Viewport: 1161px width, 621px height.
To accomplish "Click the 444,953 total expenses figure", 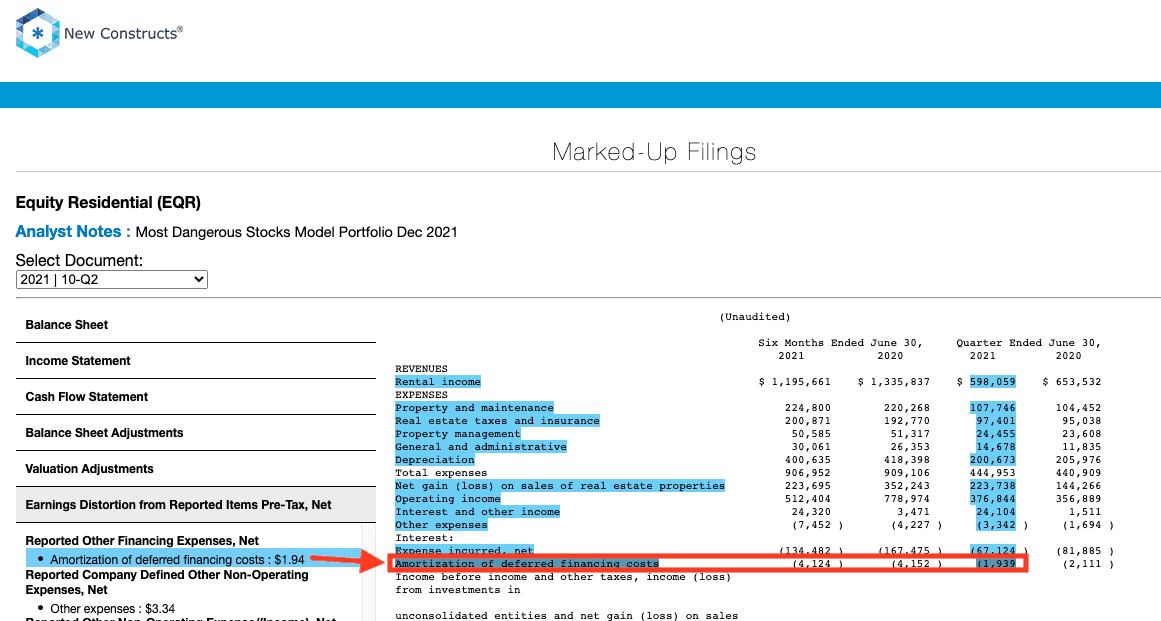I will click(x=993, y=473).
